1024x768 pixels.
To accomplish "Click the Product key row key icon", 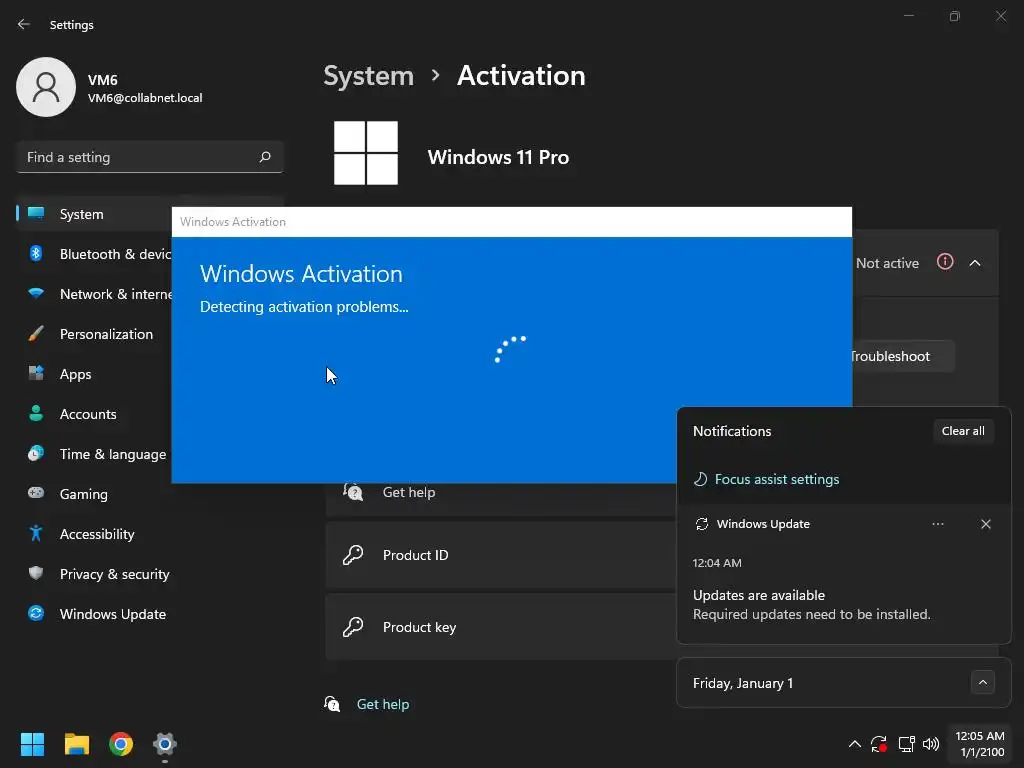I will (353, 627).
